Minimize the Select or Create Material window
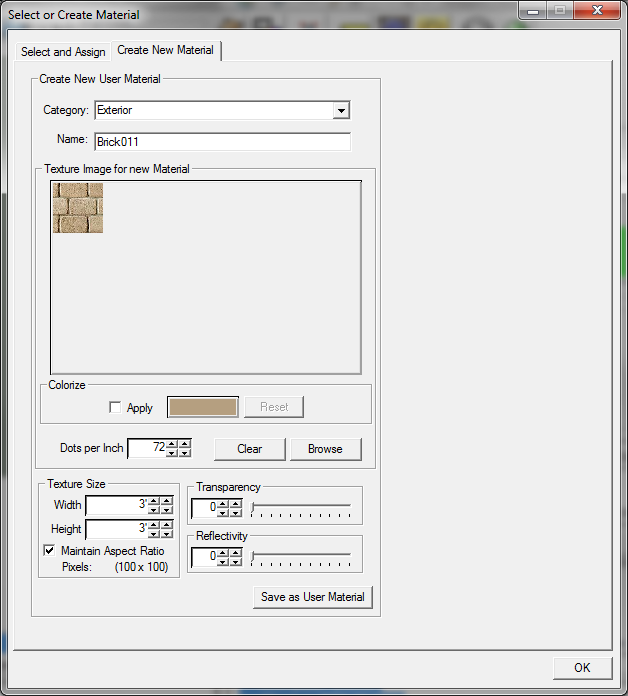 [x=533, y=11]
